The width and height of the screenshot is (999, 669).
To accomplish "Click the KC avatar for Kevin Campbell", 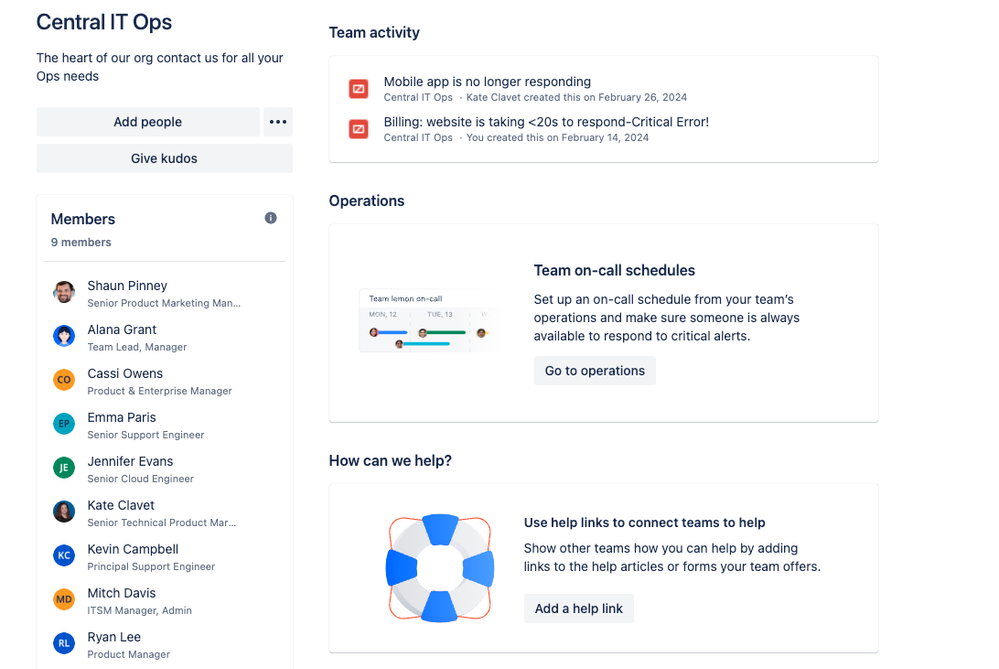I will click(64, 556).
